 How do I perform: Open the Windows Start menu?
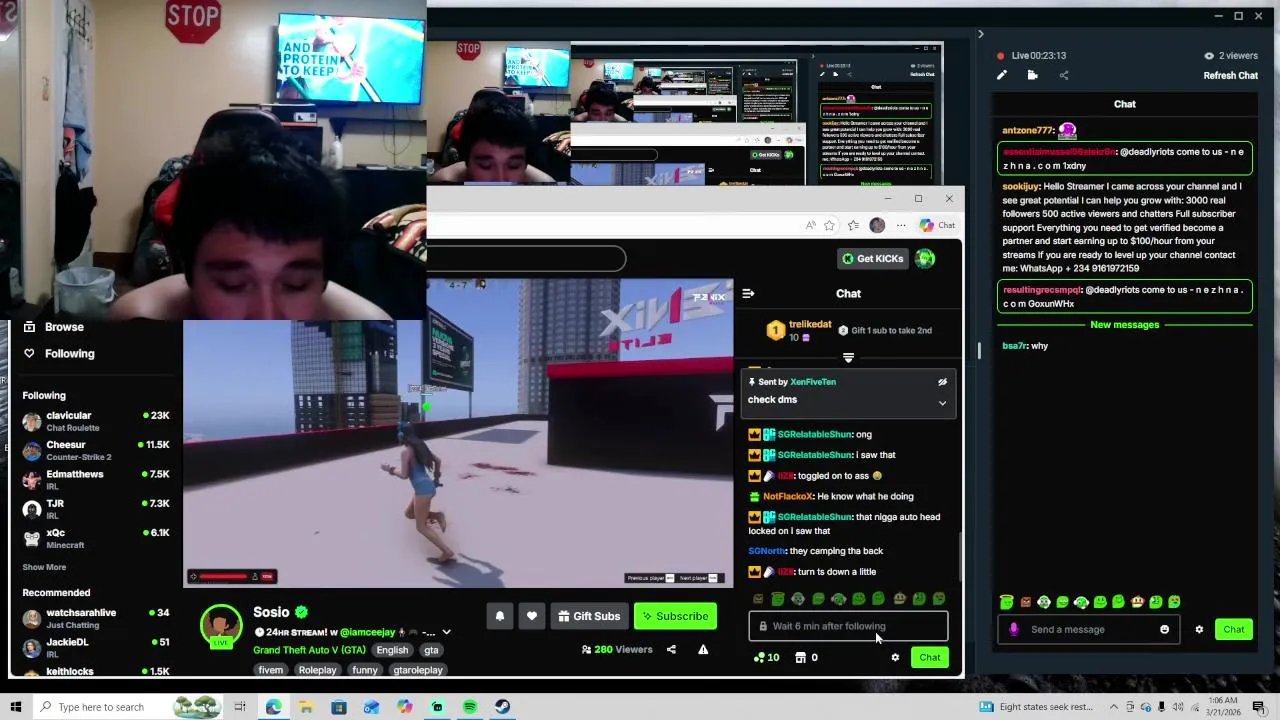(x=16, y=707)
